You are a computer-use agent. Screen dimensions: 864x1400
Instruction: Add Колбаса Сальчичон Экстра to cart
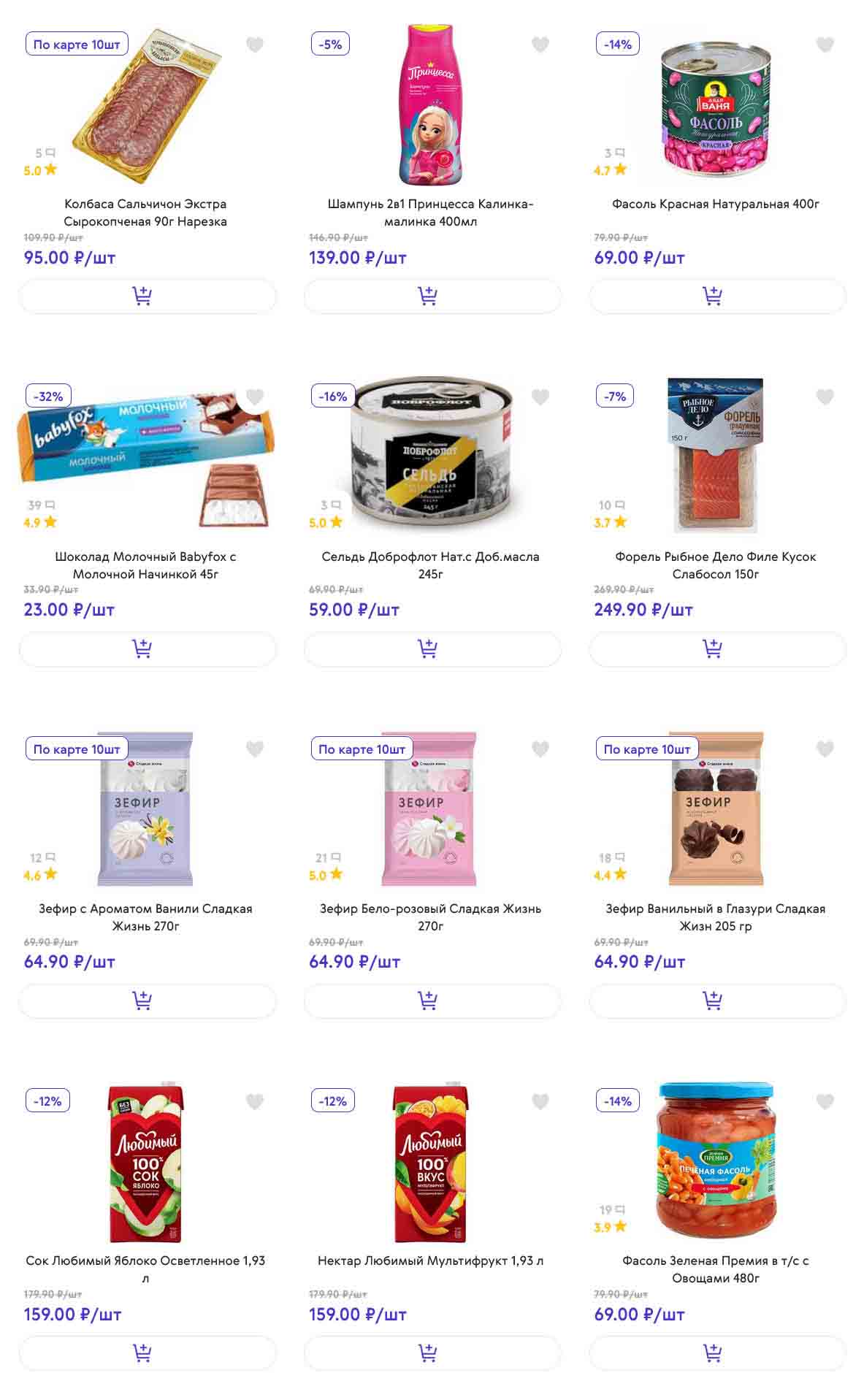click(147, 297)
